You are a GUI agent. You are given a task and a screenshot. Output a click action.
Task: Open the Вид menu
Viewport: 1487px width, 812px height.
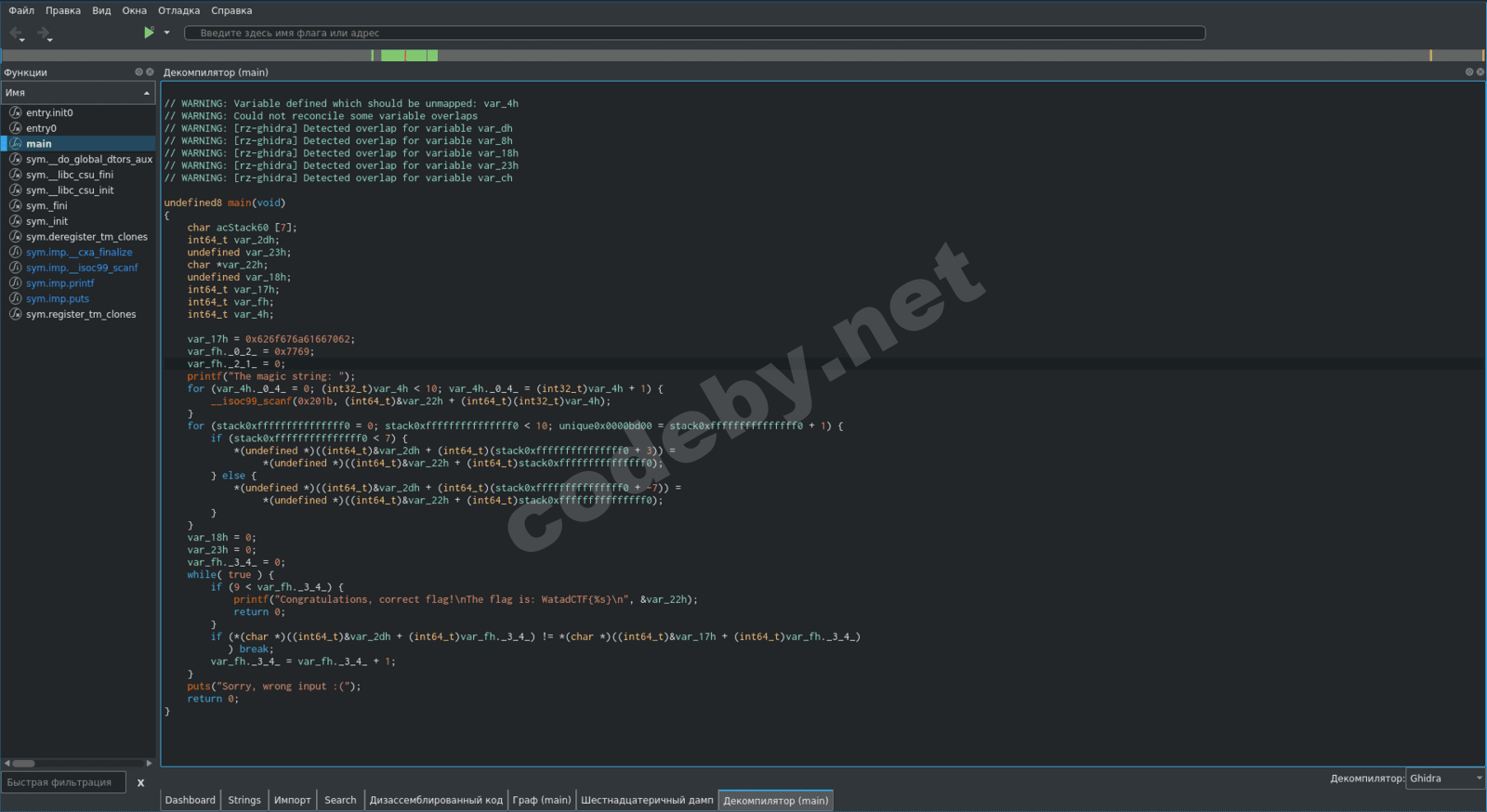(101, 10)
